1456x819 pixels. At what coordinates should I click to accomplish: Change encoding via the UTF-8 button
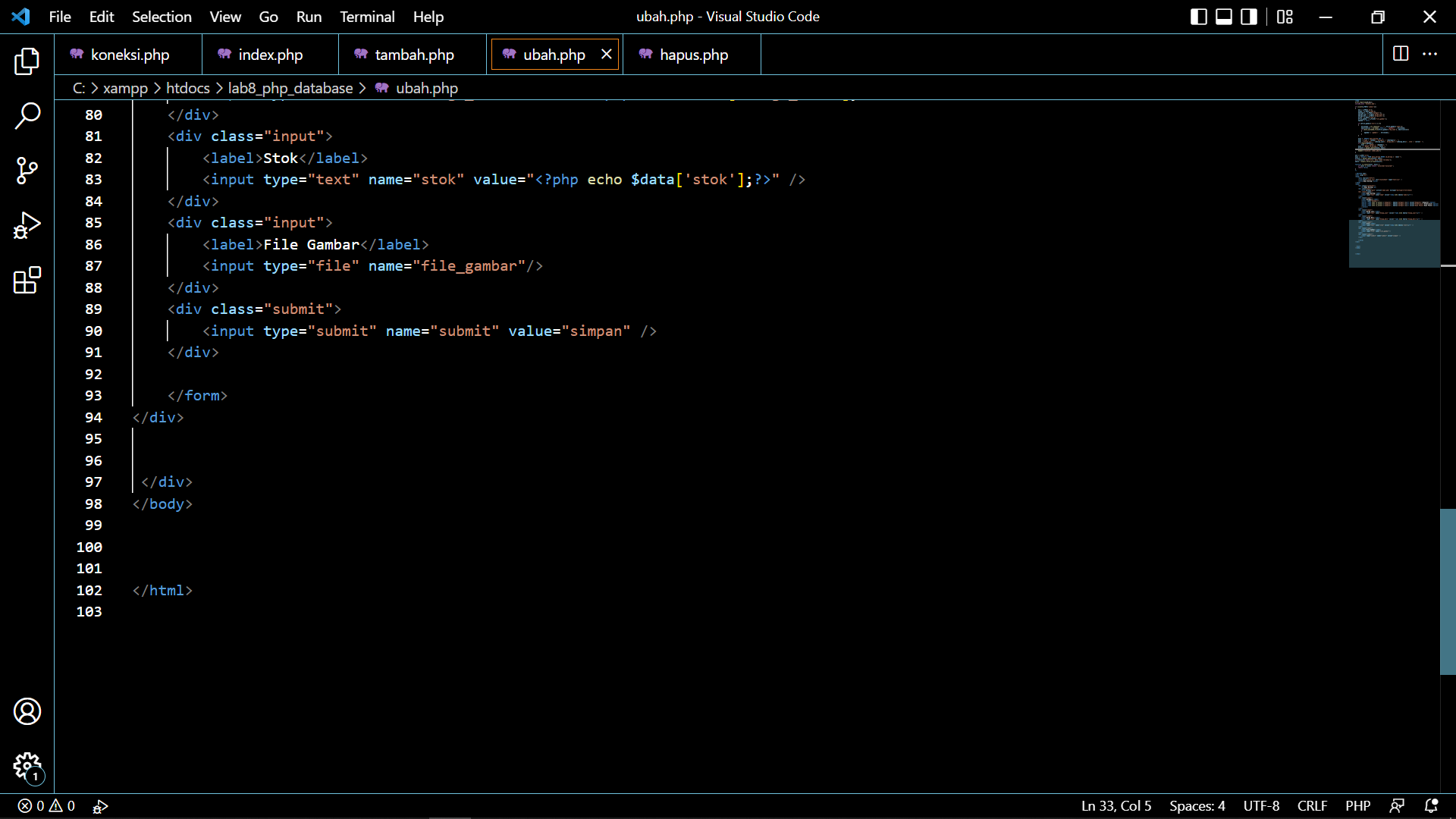pyautogui.click(x=1261, y=806)
